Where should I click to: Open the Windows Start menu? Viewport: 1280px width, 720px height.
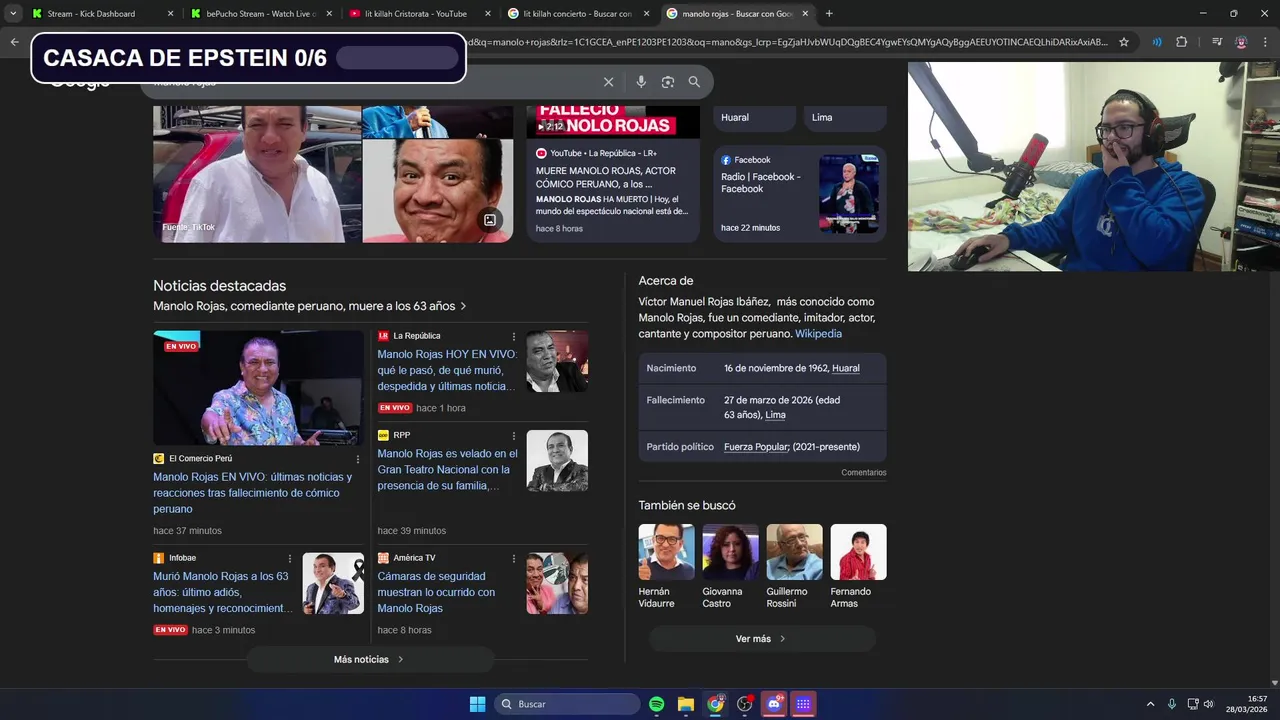point(478,704)
